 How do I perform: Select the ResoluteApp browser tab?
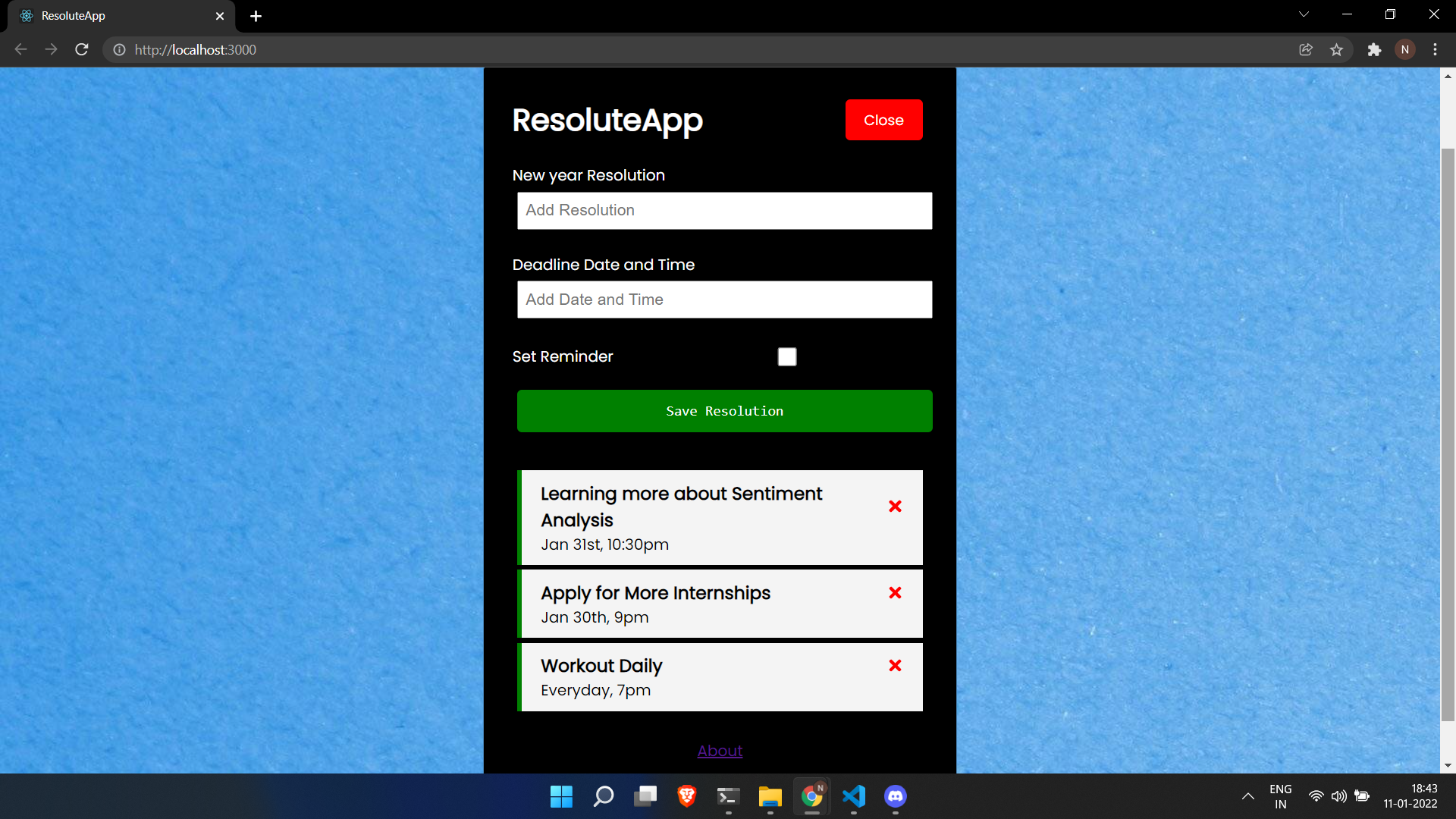114,16
